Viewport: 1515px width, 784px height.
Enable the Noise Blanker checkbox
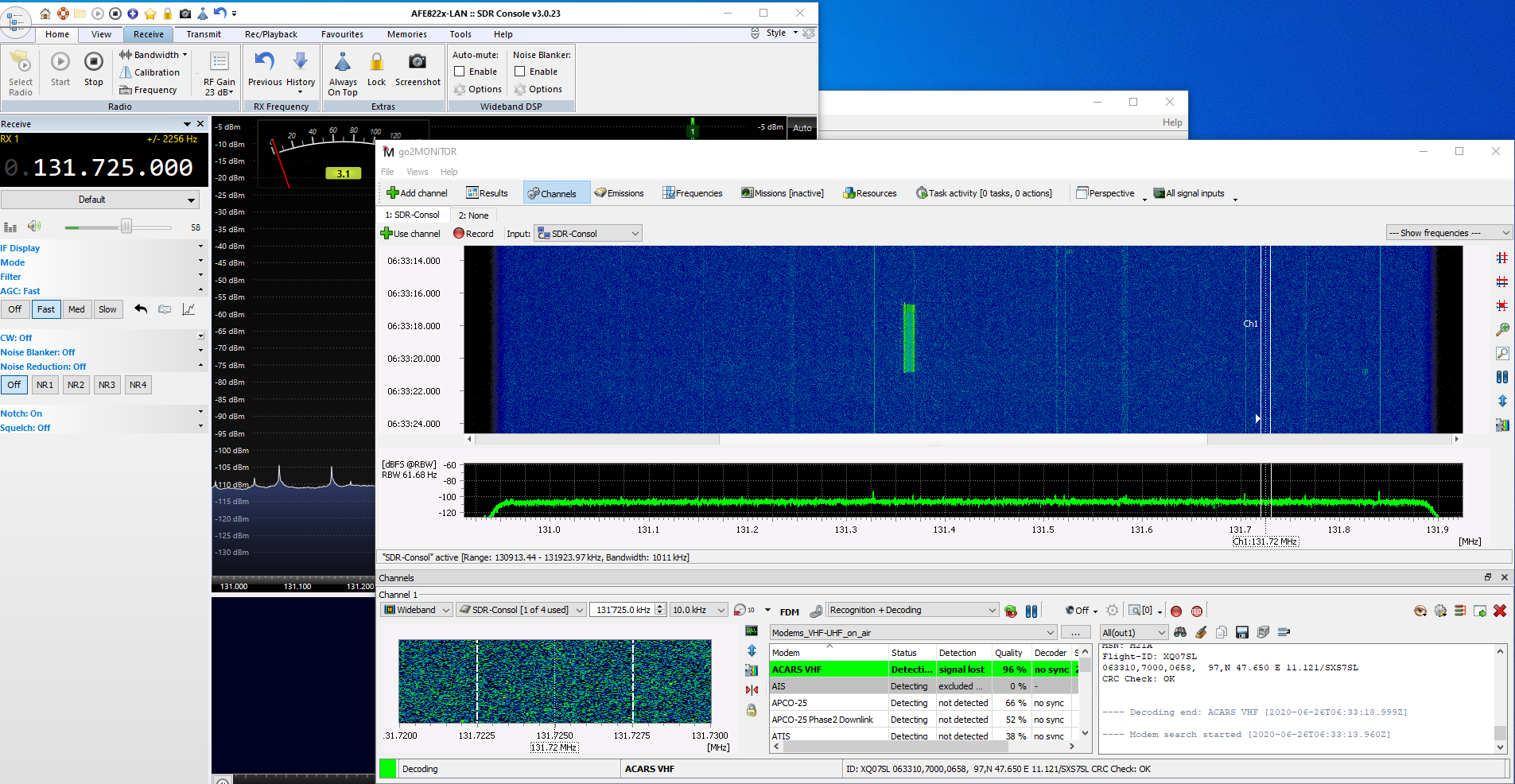[x=520, y=72]
